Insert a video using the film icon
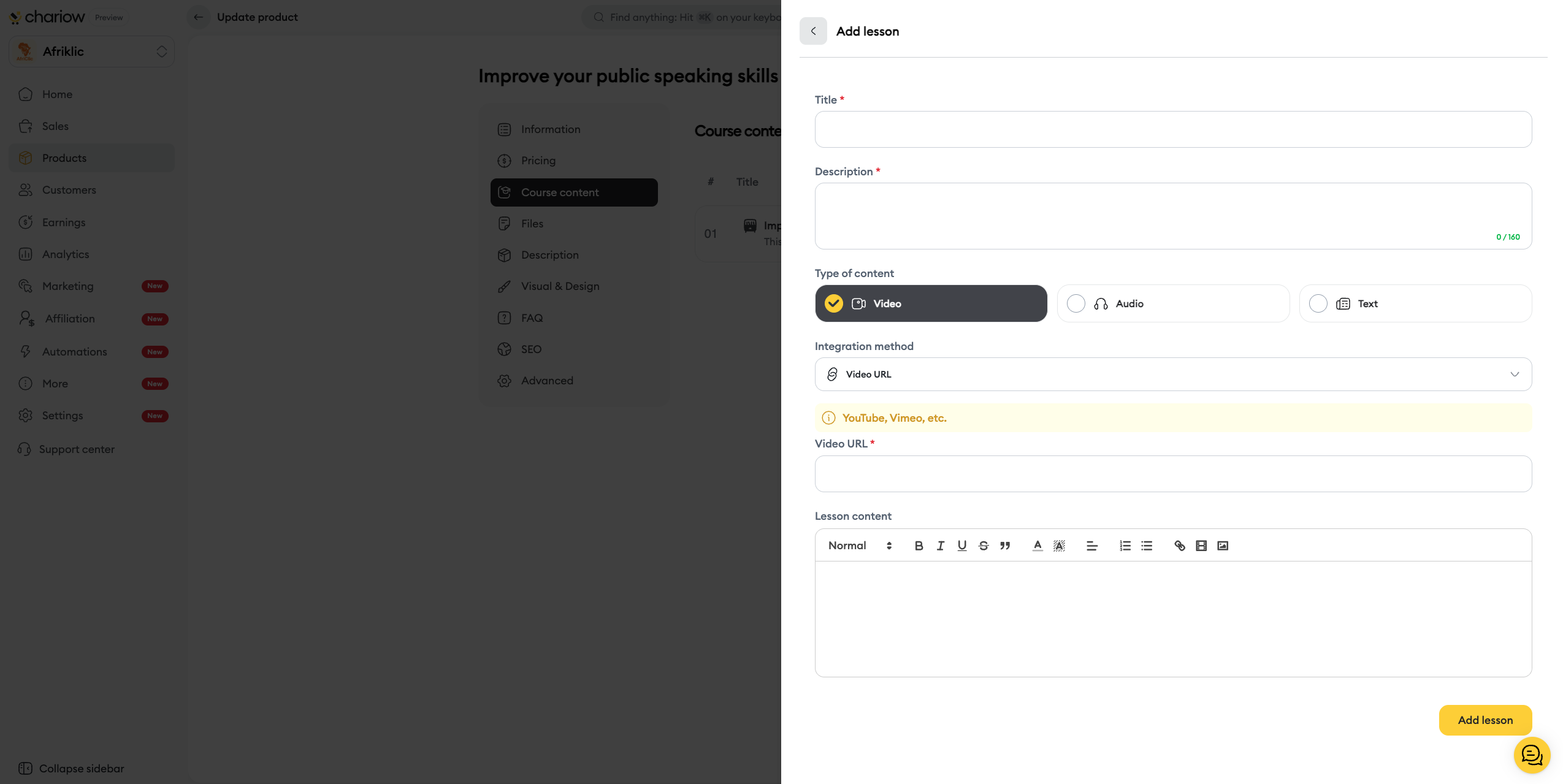1563x784 pixels. pyautogui.click(x=1201, y=546)
